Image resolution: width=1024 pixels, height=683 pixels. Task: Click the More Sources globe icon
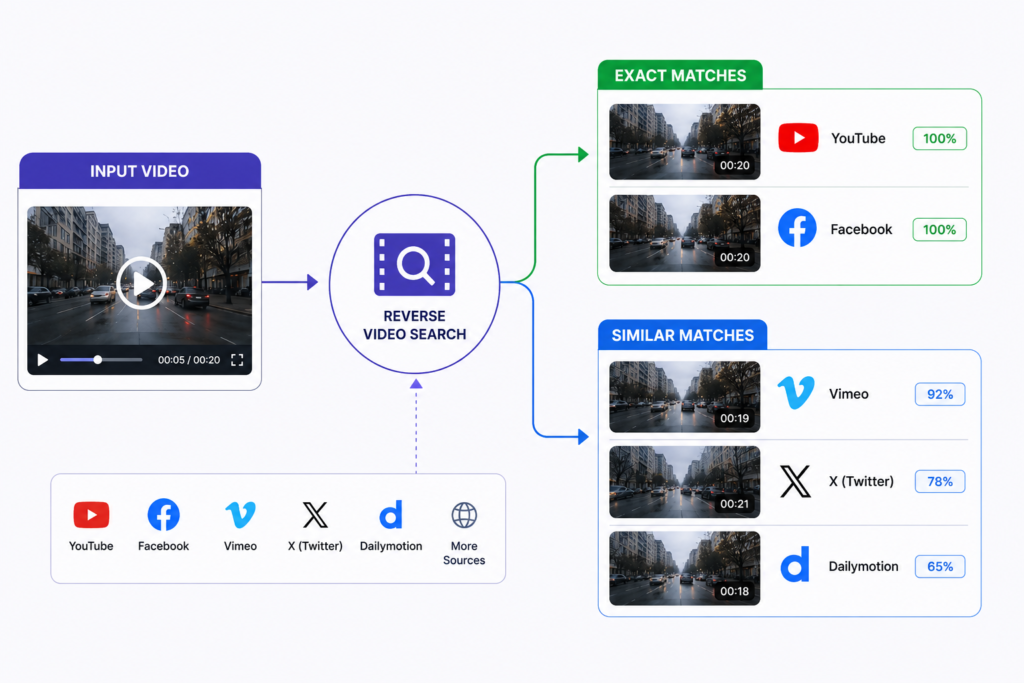click(464, 515)
